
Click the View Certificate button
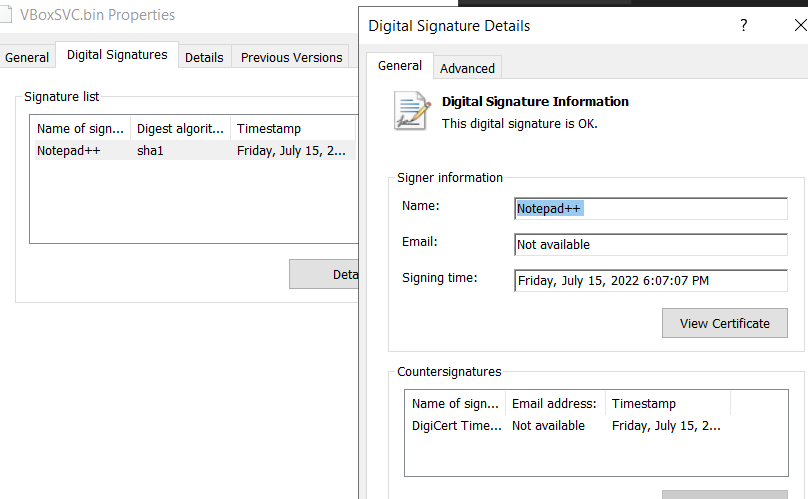click(x=724, y=323)
